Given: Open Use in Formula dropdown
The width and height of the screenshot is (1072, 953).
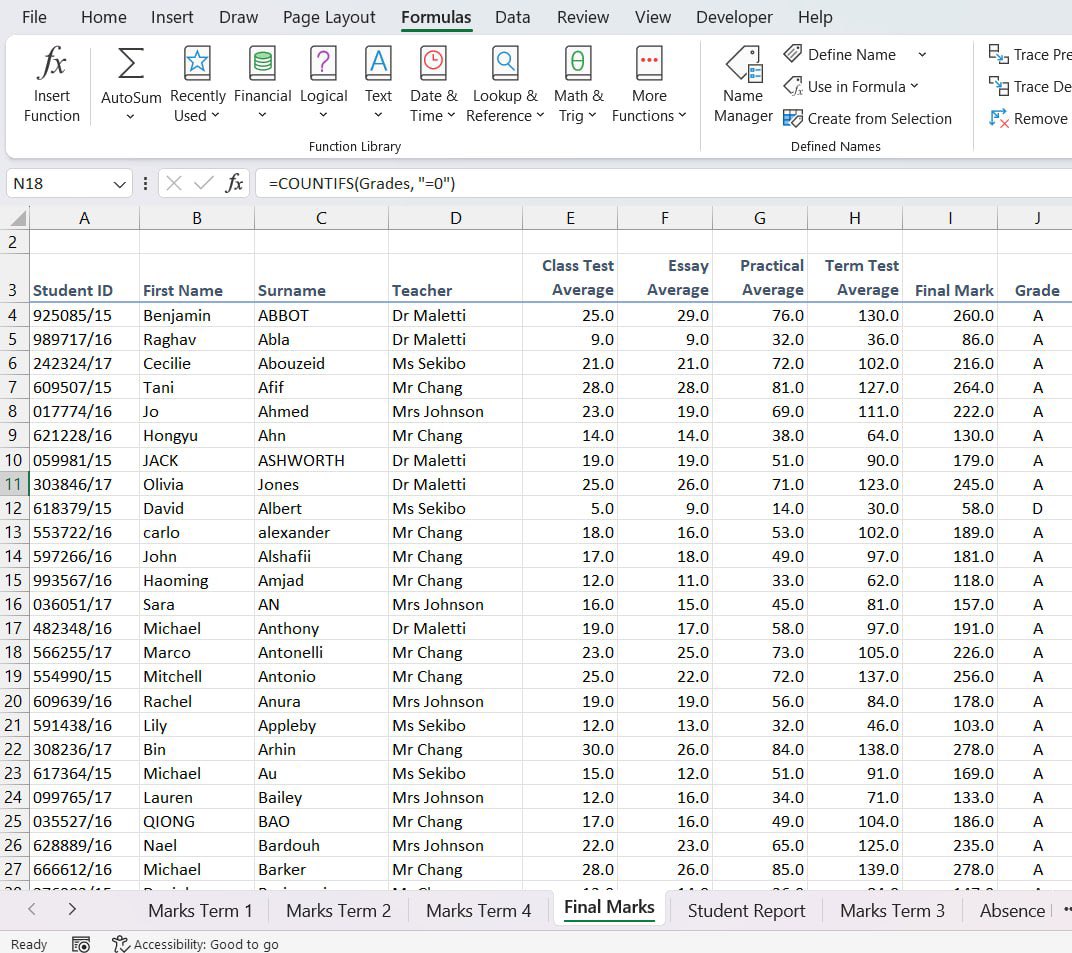Looking at the screenshot, I should click(x=852, y=86).
